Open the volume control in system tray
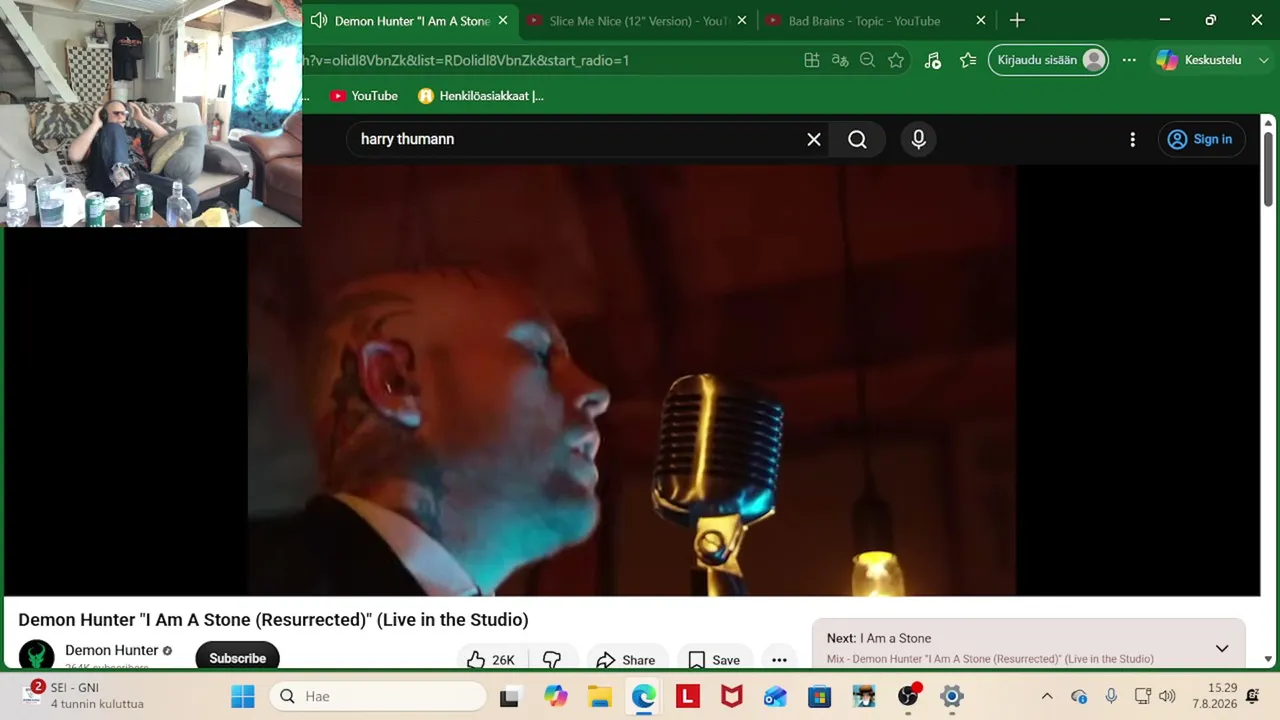 pyautogui.click(x=1167, y=696)
